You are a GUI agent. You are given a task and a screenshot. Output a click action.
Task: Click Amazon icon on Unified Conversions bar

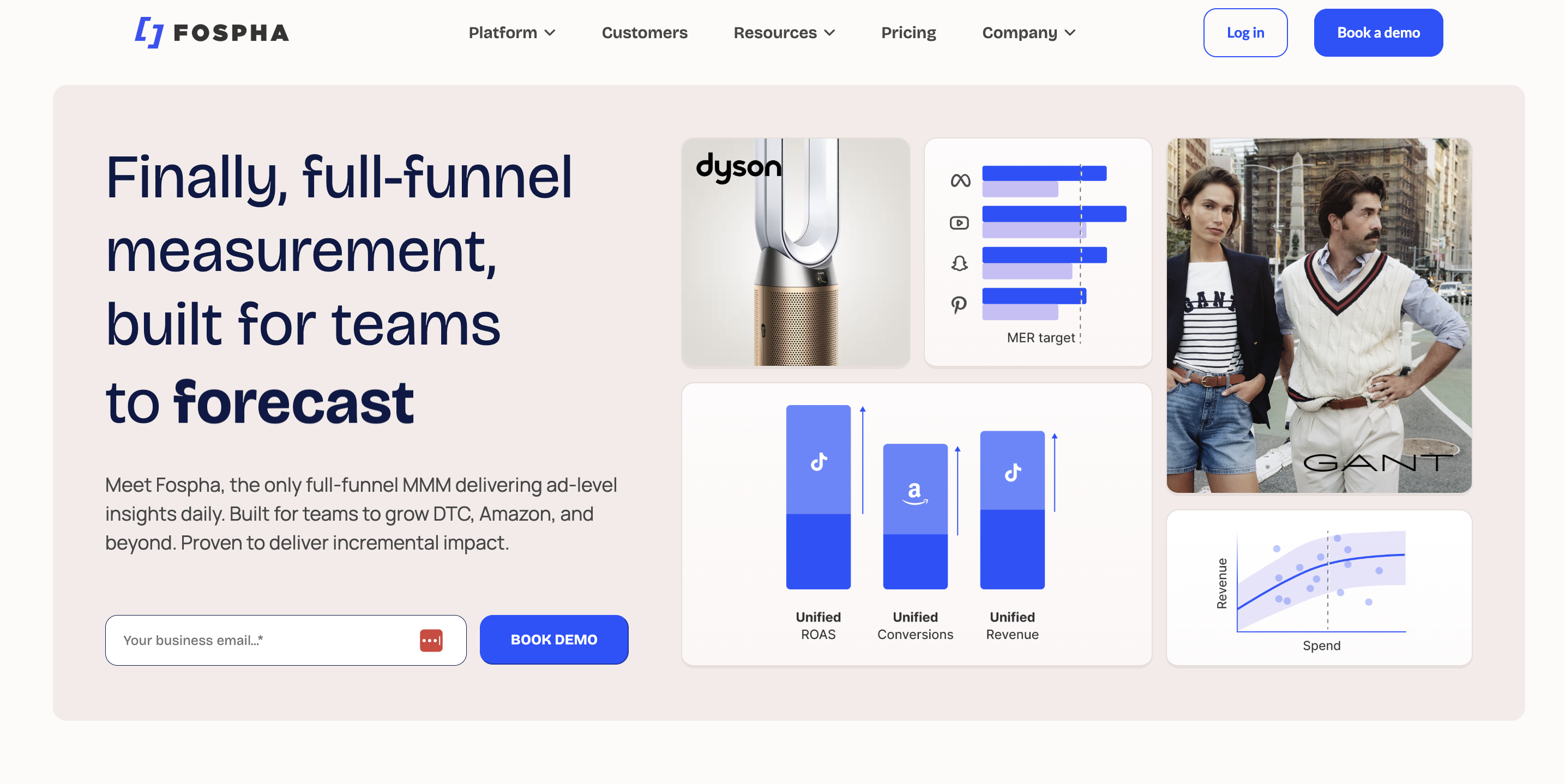915,492
